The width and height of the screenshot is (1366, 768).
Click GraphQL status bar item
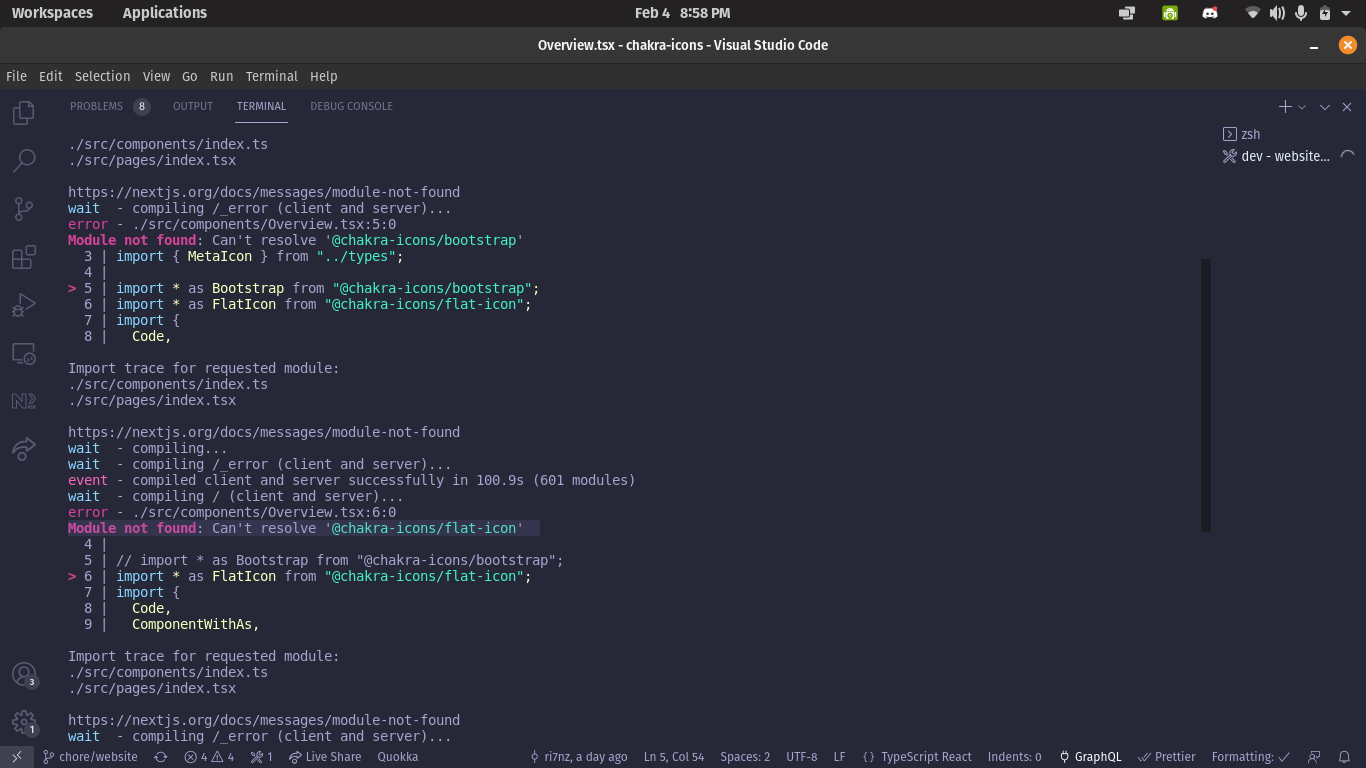coord(1091,757)
